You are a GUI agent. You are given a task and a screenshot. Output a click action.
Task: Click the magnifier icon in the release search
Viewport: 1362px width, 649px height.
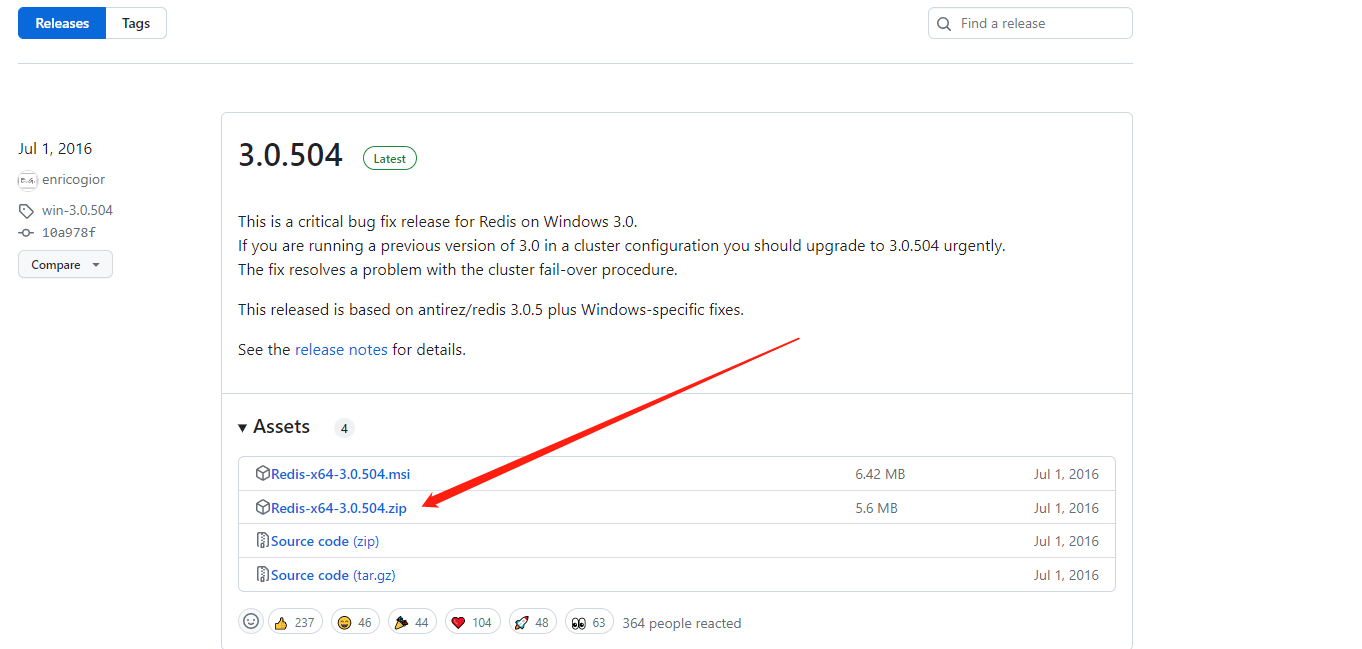[943, 22]
